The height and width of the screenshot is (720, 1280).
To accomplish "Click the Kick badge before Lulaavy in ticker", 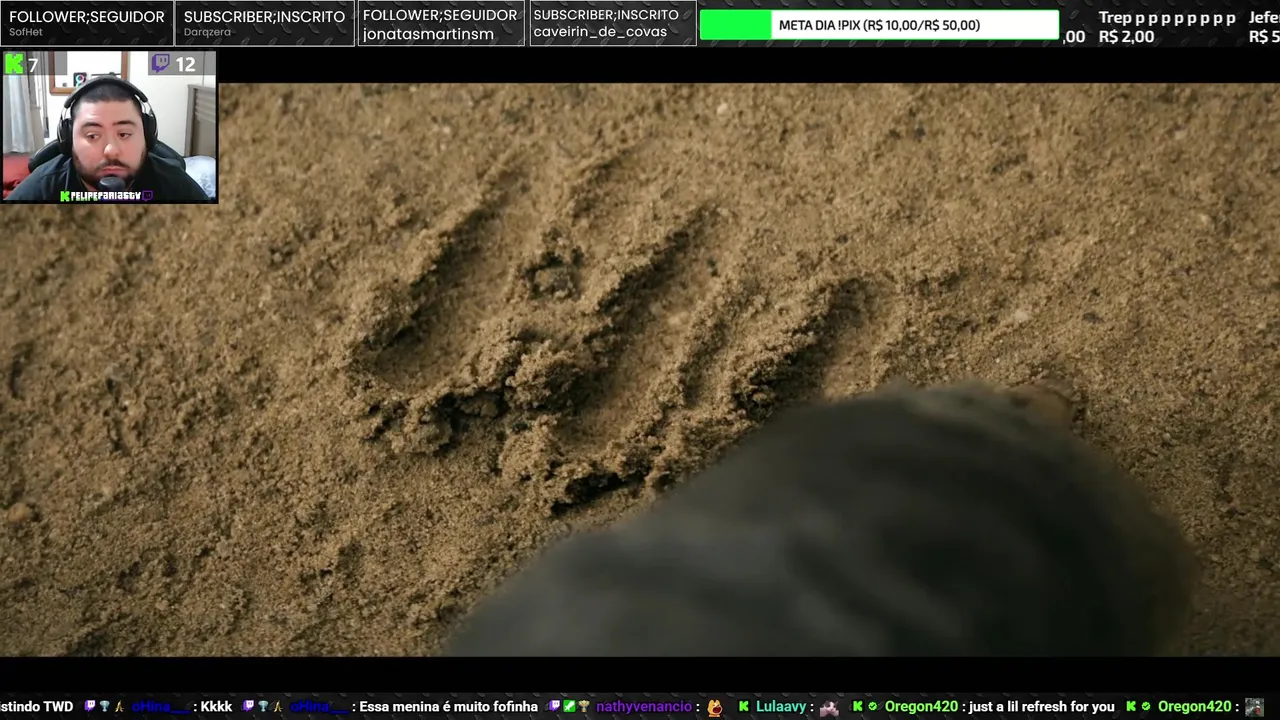I will (x=744, y=707).
